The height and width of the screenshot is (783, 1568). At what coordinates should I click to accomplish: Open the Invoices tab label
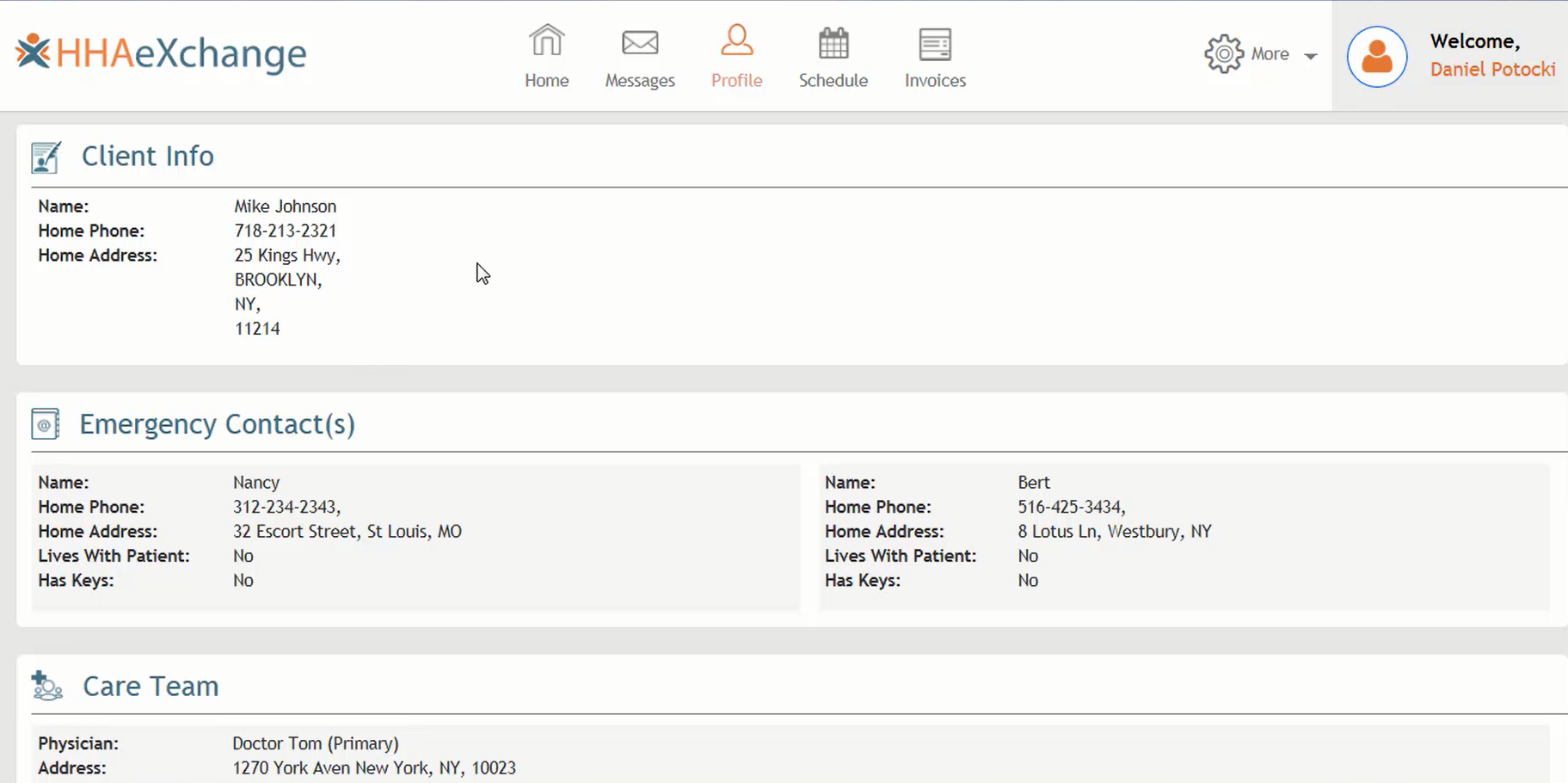(934, 81)
